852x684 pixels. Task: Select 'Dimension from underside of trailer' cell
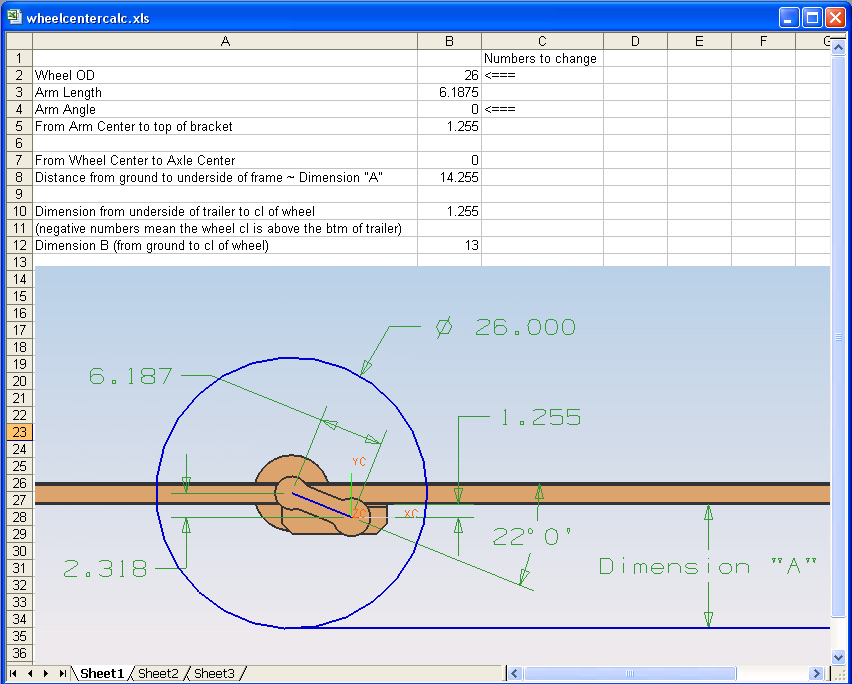pos(225,211)
